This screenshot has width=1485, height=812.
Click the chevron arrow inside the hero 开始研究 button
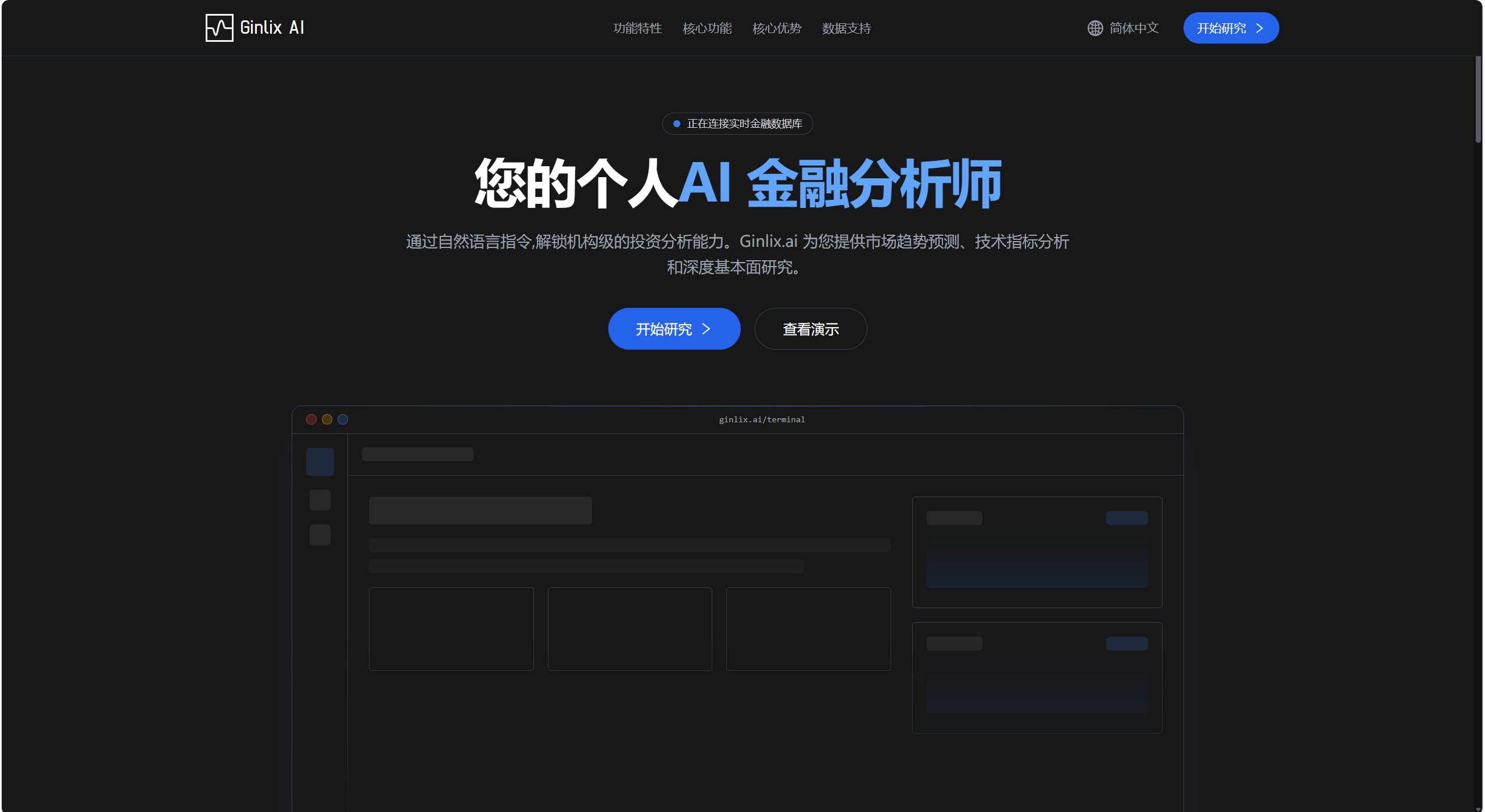coord(706,329)
